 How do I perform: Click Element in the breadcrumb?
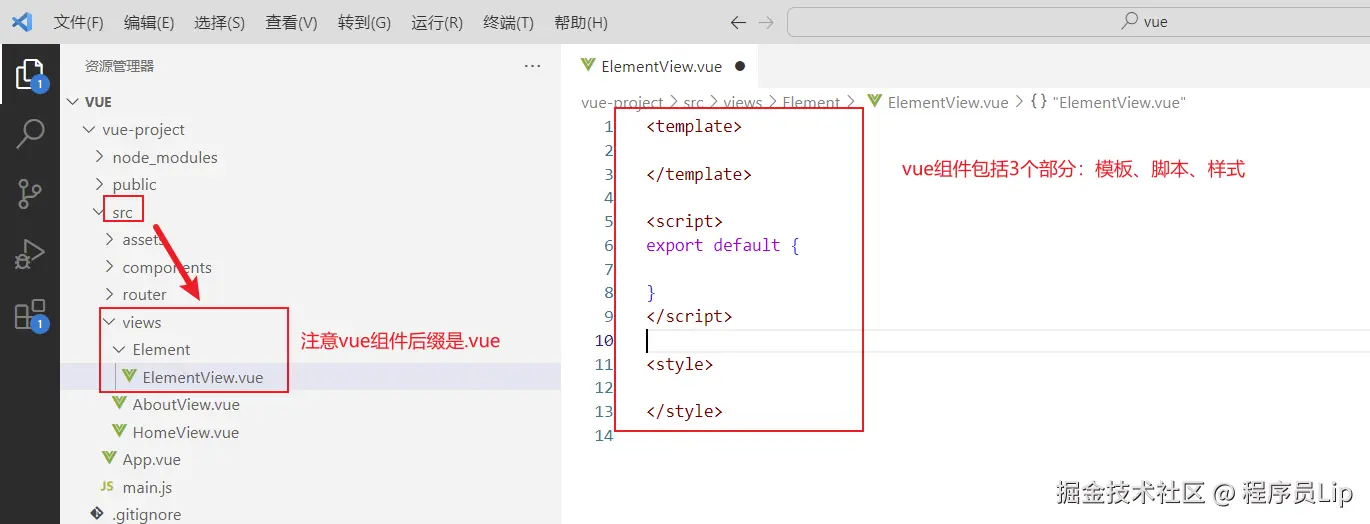coord(811,102)
